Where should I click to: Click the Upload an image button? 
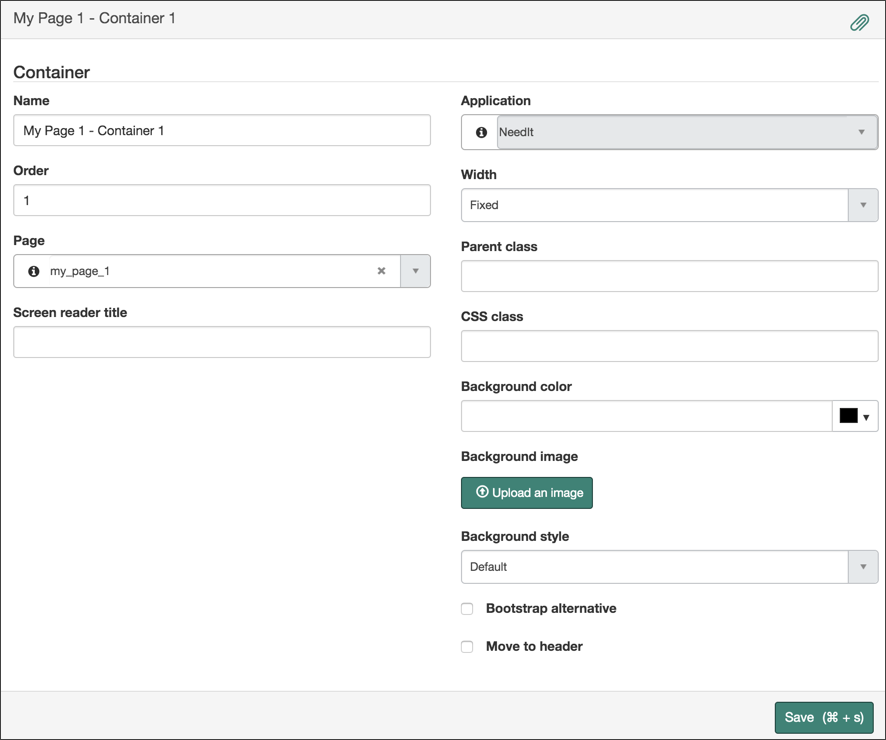point(527,492)
